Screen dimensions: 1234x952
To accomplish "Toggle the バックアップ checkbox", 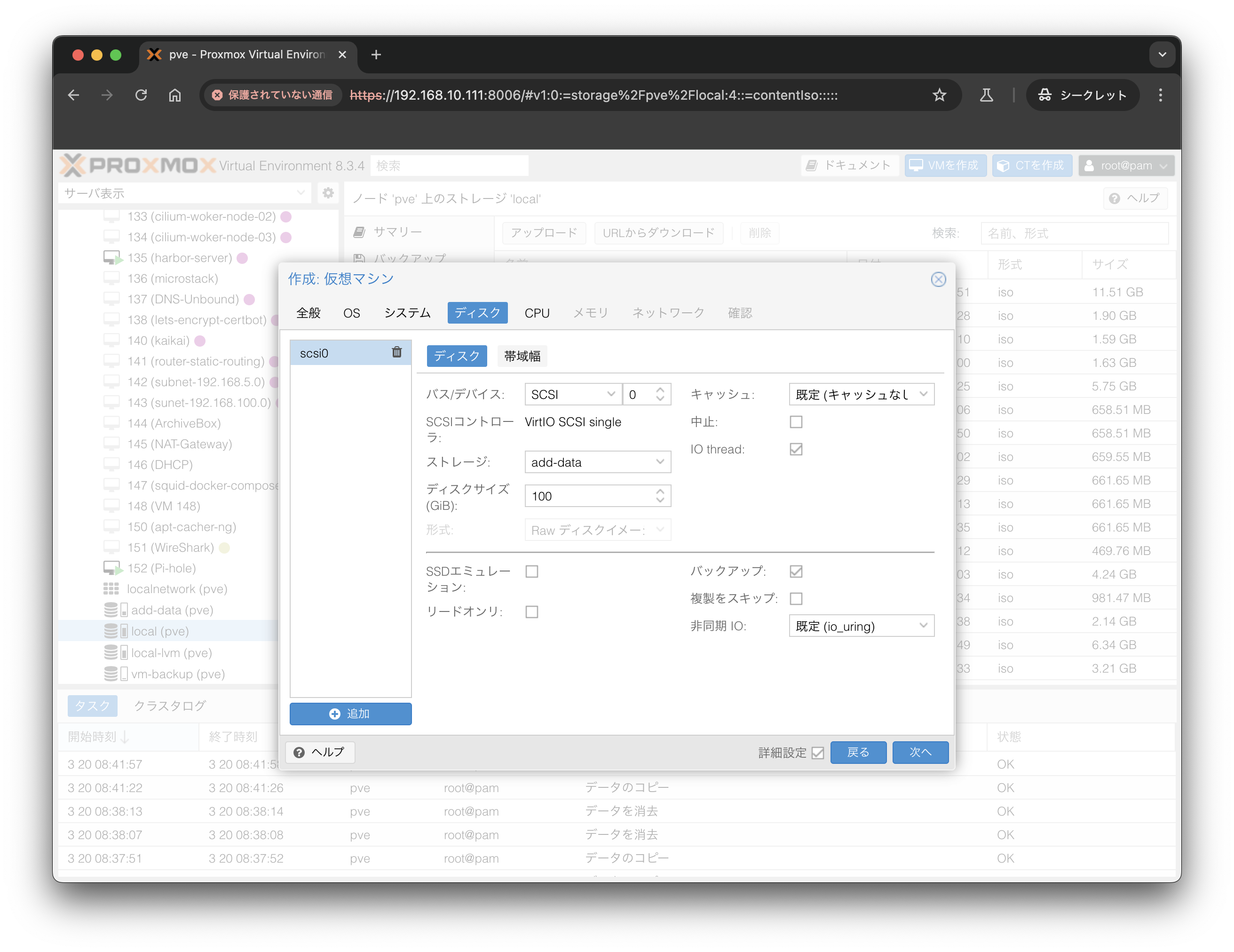I will [796, 572].
